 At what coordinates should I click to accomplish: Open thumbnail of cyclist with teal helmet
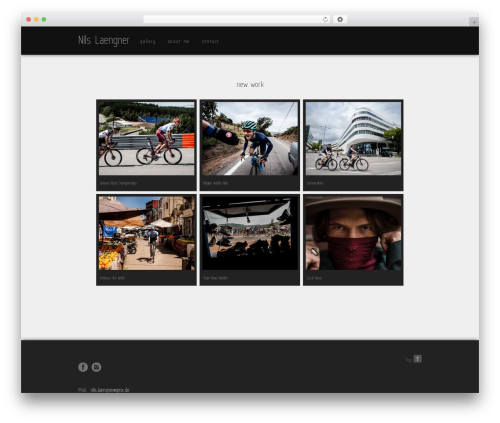[250, 138]
